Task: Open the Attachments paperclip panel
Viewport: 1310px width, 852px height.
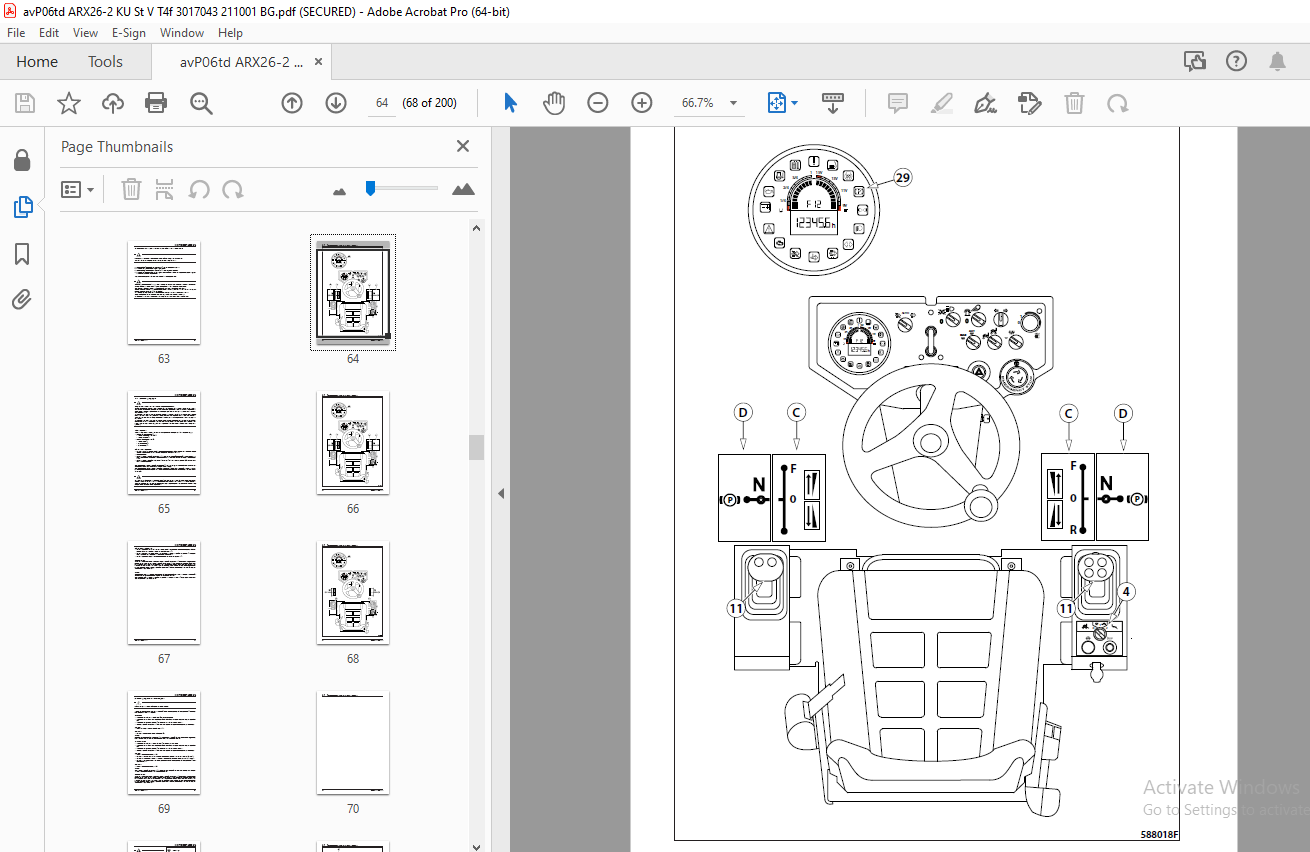Action: 22,299
